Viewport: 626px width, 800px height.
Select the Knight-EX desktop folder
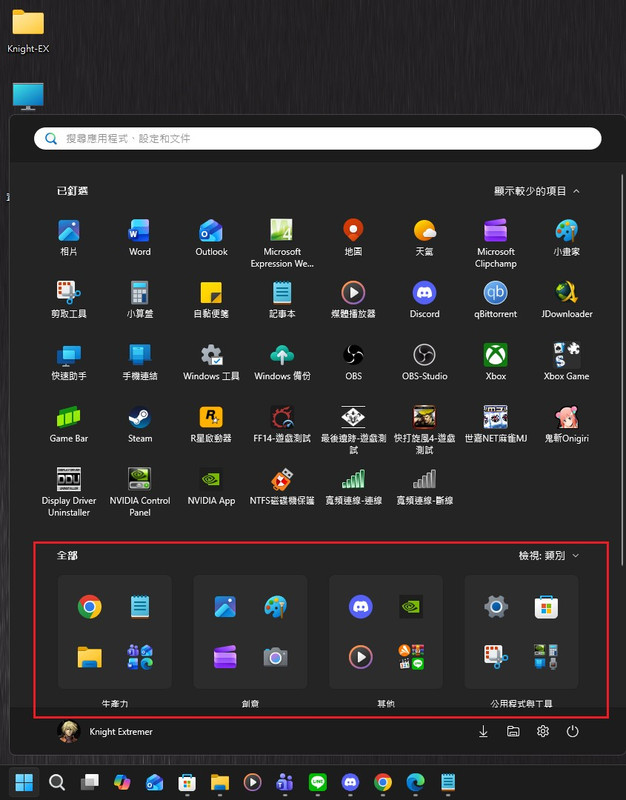28,31
